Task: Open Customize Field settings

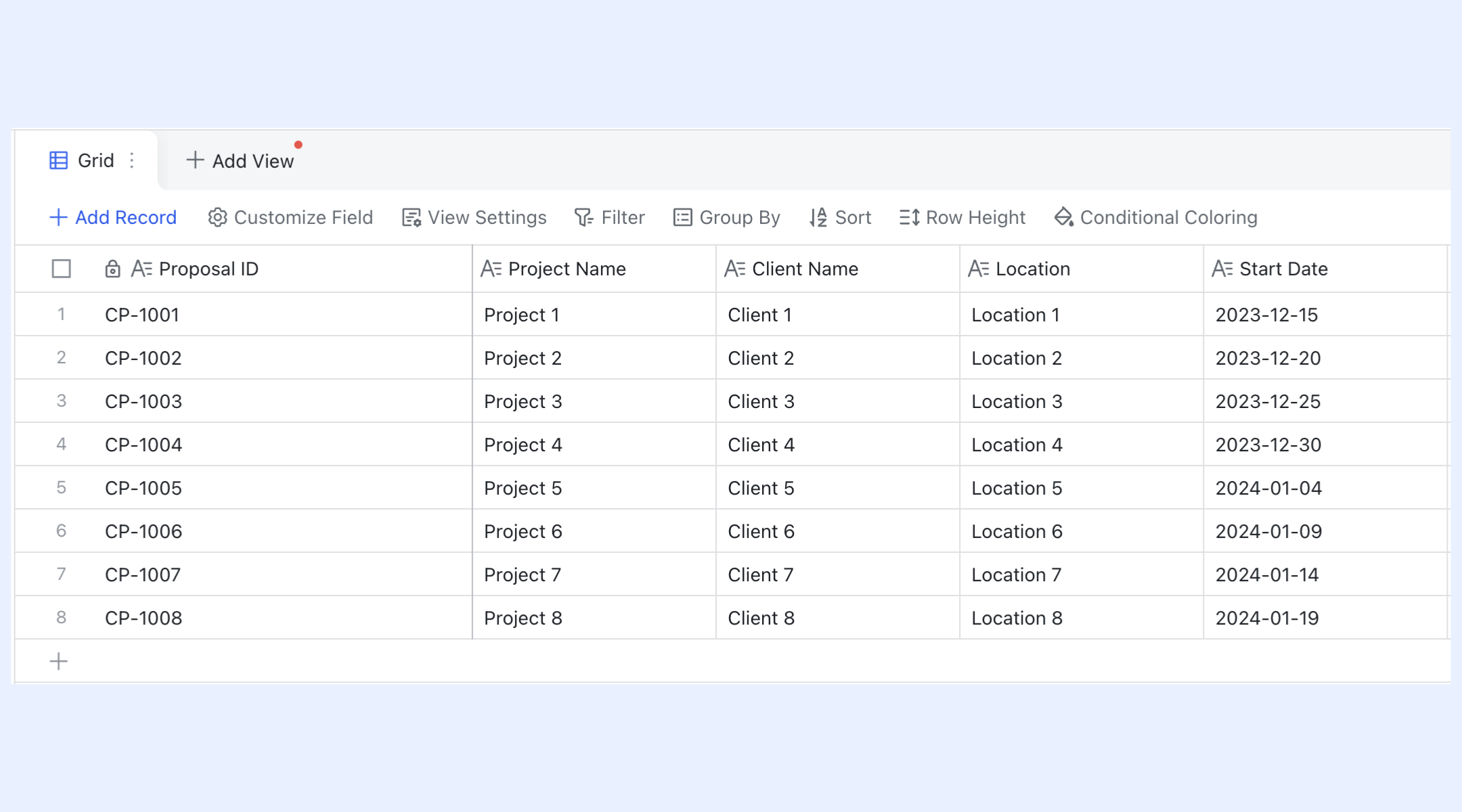Action: click(290, 217)
